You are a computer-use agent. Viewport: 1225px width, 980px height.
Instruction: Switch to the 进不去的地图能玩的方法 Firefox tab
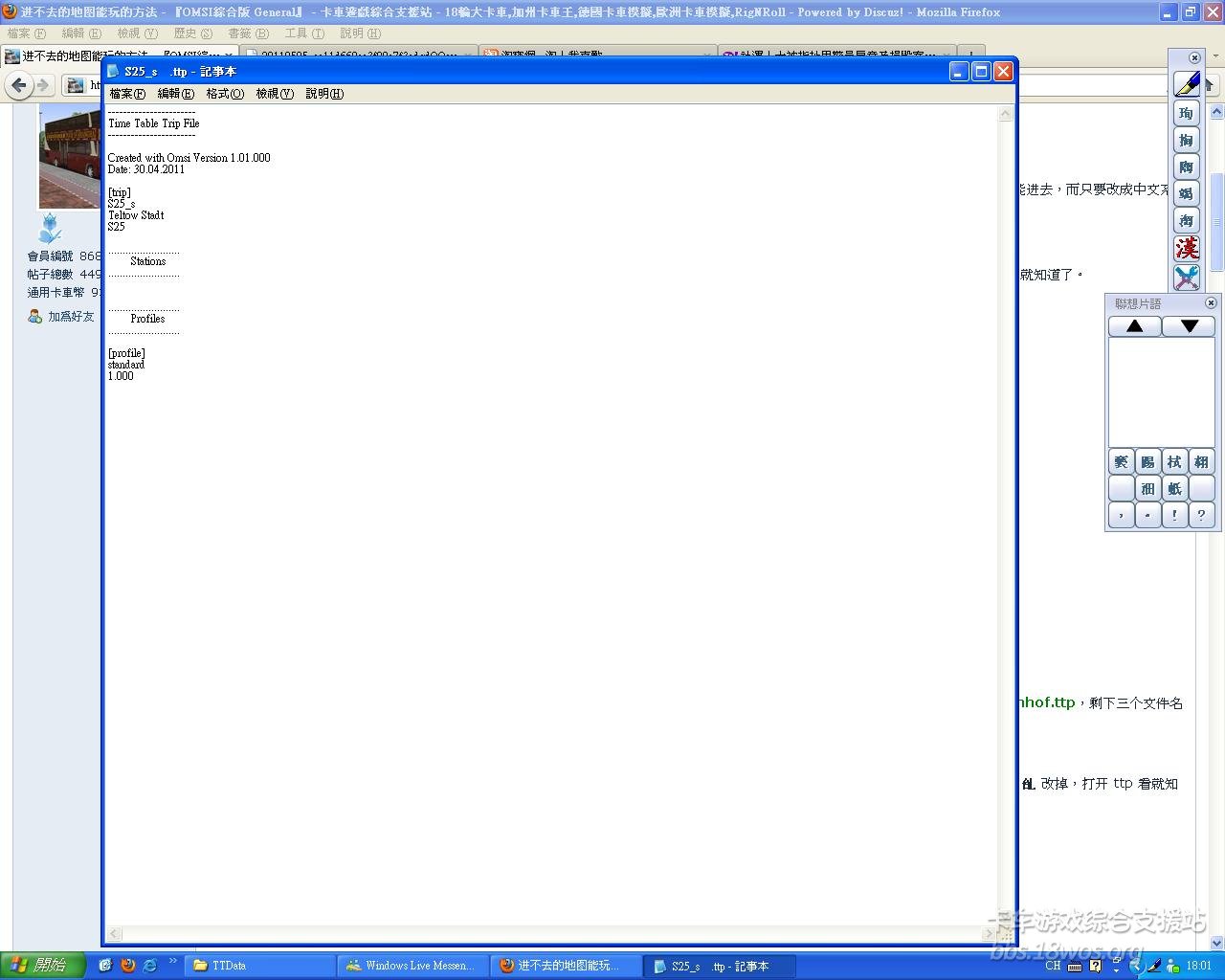click(120, 56)
